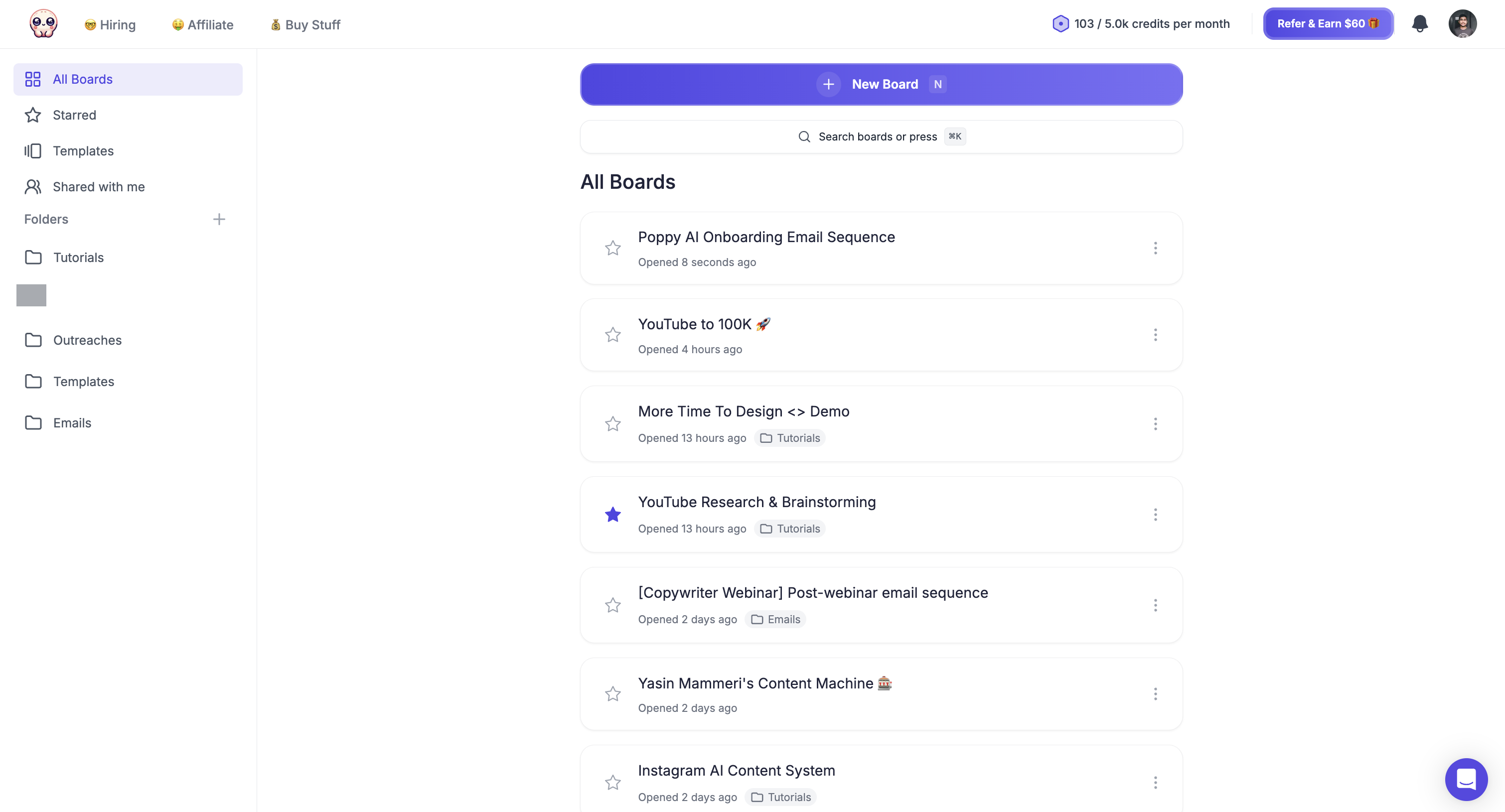Add a new folder with plus icon

219,219
